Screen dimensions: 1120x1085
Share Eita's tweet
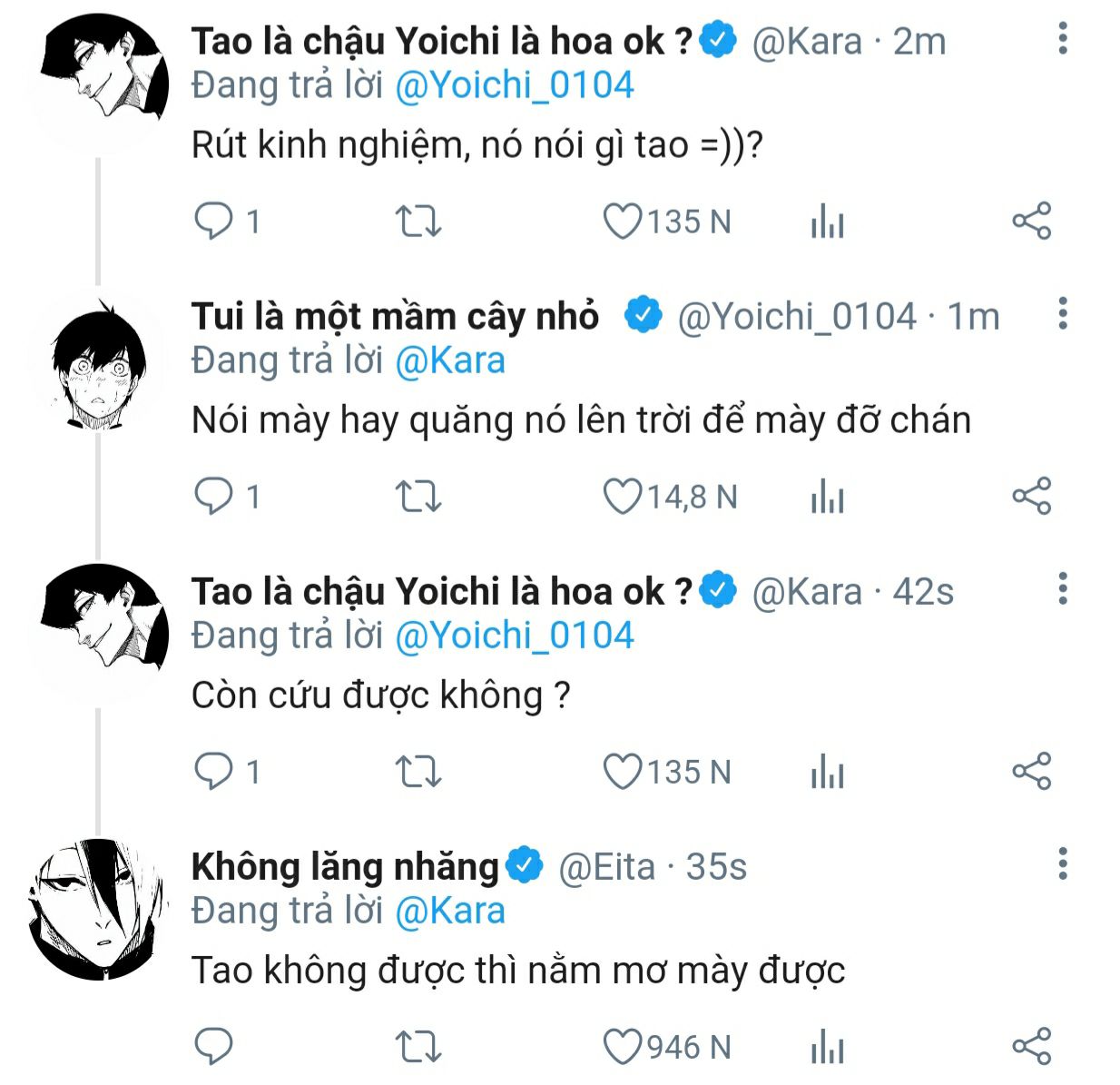click(1031, 1047)
